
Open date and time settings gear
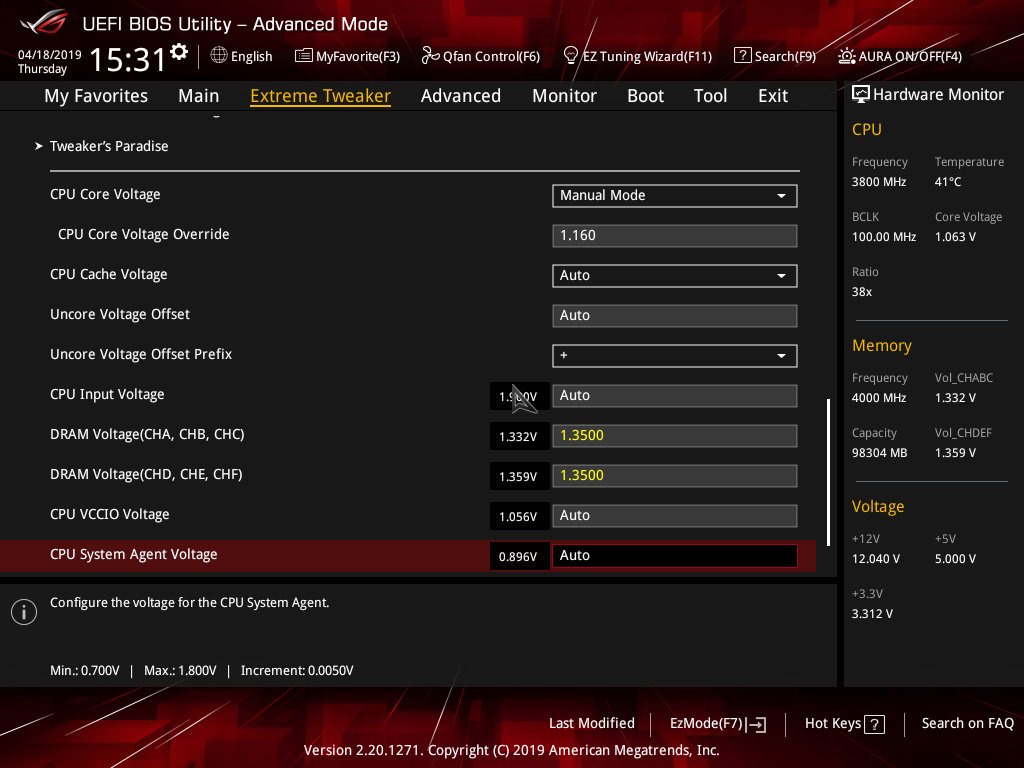179,52
